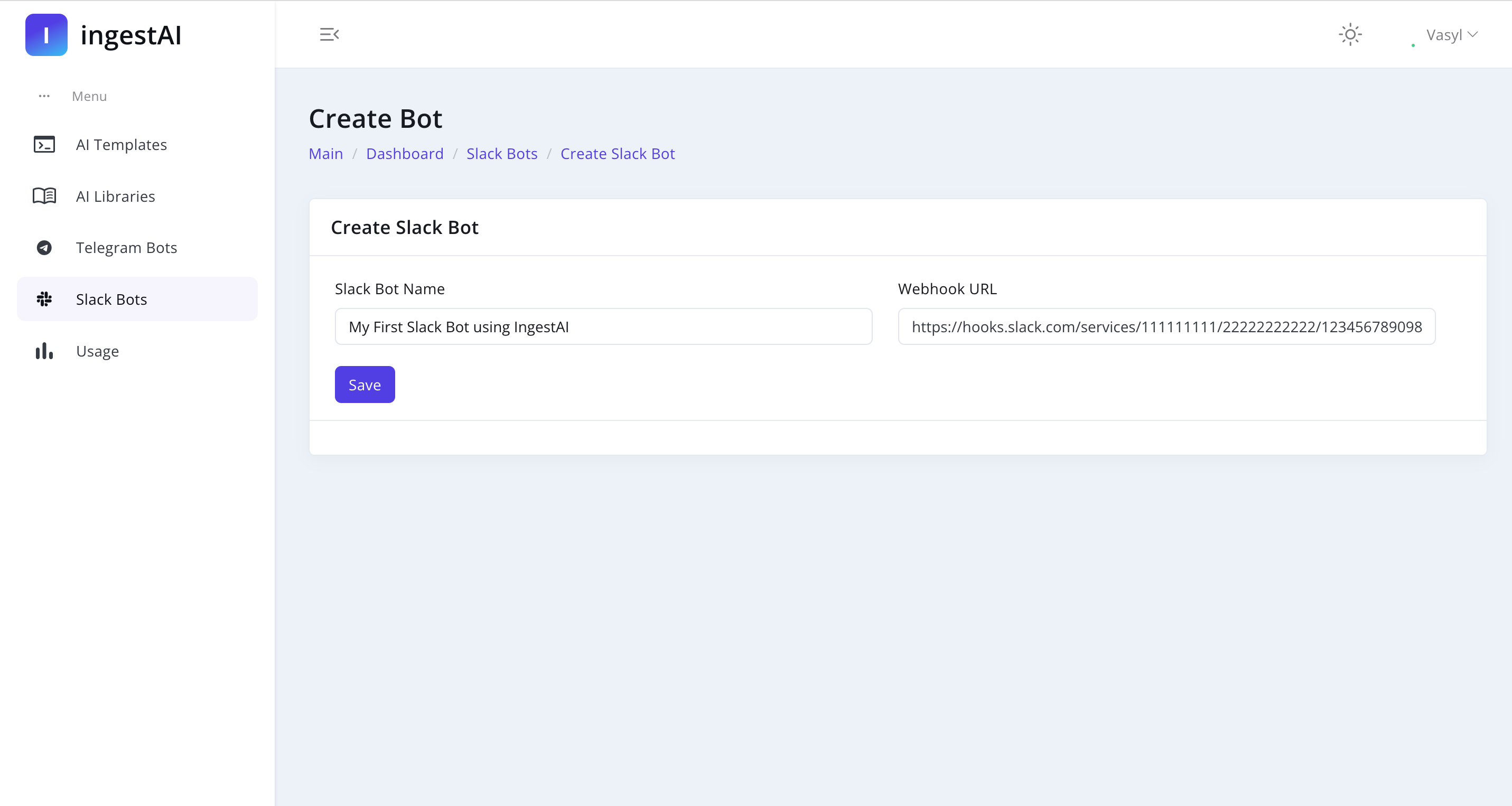The image size is (1512, 806).
Task: Click the three-dots icon next to Menu
Action: tap(44, 96)
